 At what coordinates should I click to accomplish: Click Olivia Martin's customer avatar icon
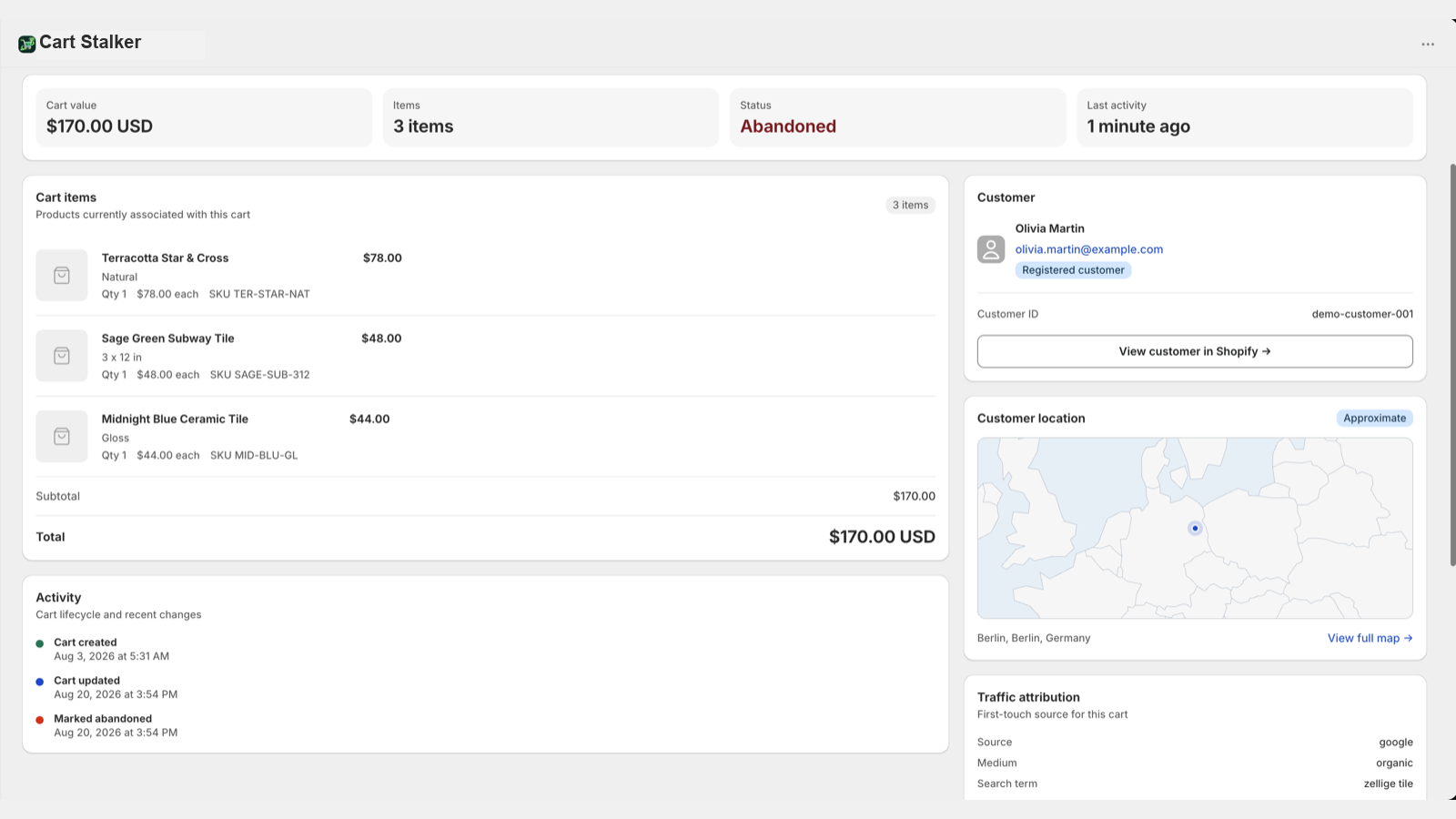(991, 249)
